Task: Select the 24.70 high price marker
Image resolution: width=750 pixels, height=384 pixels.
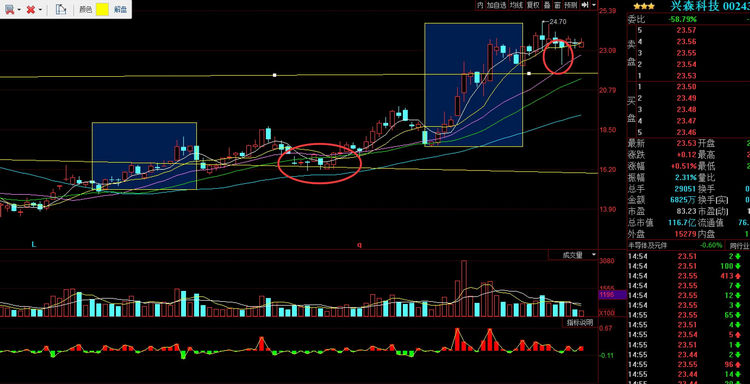Action: pyautogui.click(x=558, y=22)
